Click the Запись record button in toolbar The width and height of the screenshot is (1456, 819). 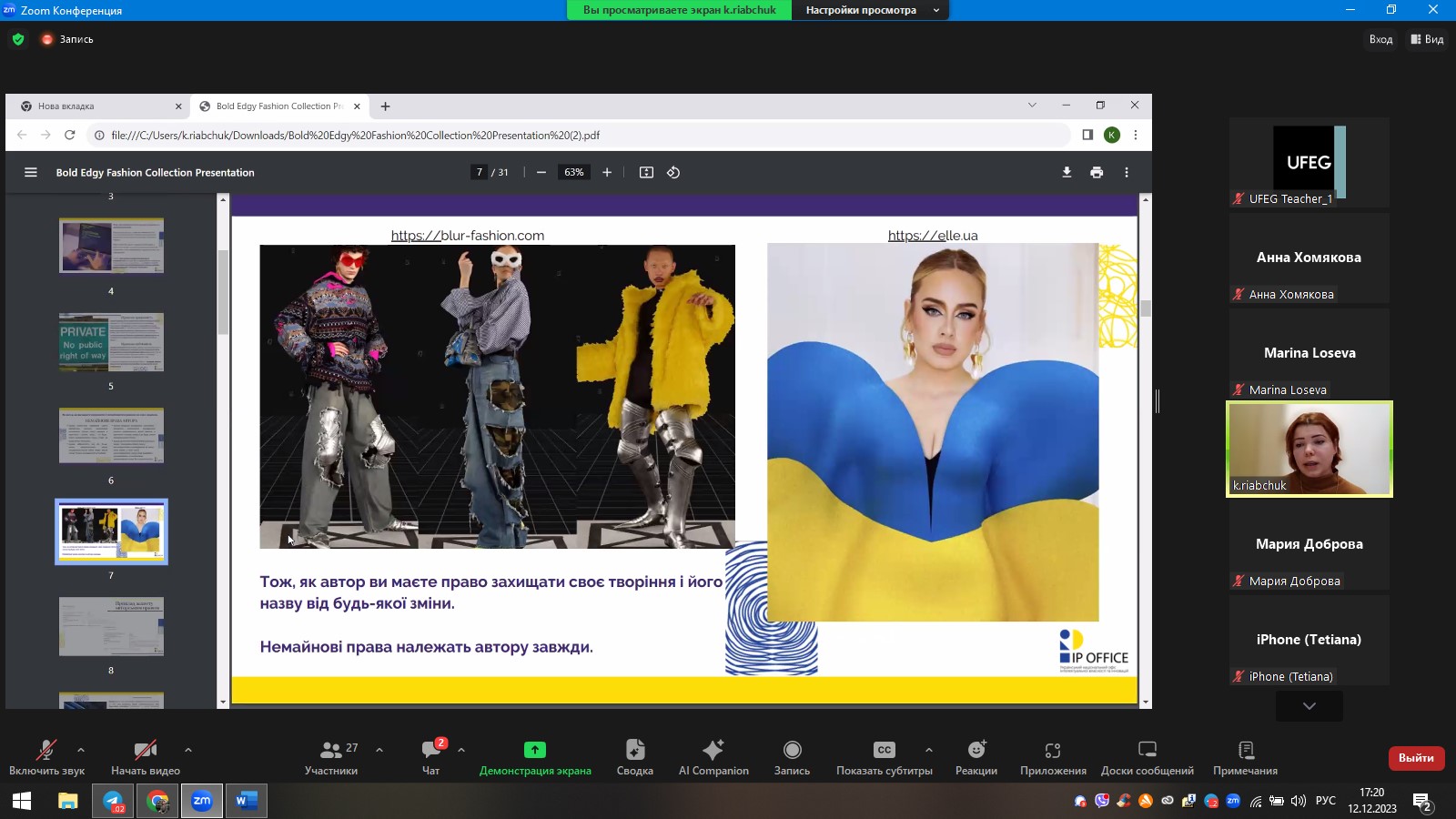792,757
